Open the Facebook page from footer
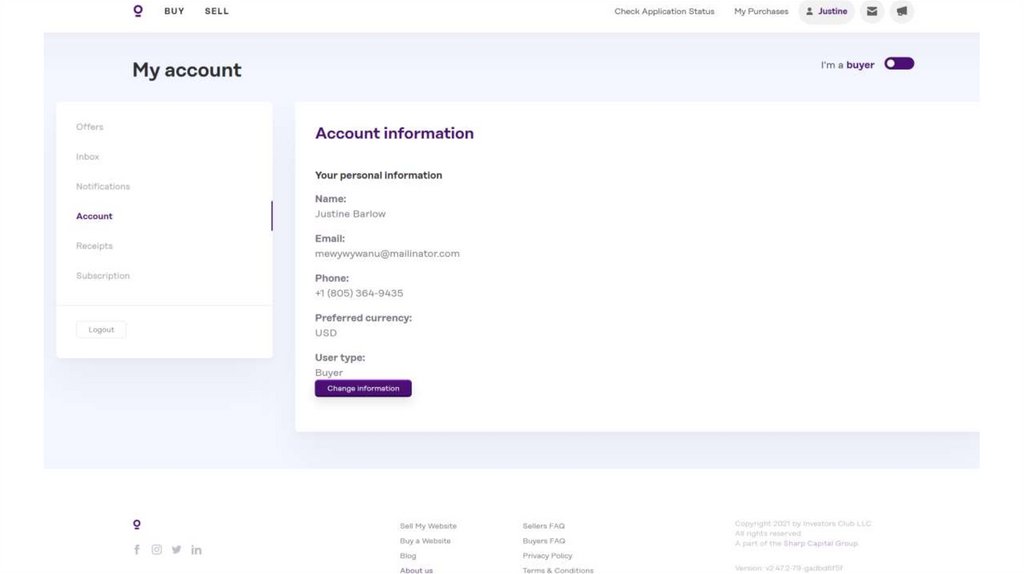Screen dimensions: 1024x574 click(x=137, y=549)
